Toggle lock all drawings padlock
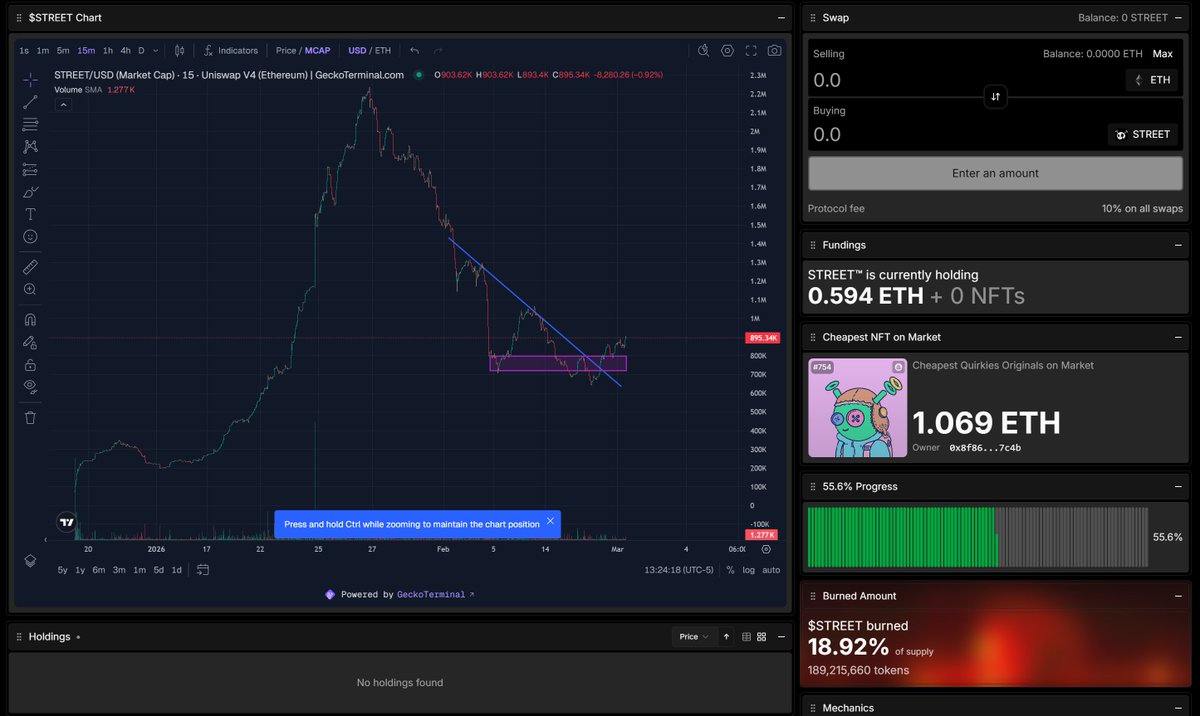This screenshot has height=716, width=1200. pyautogui.click(x=30, y=364)
